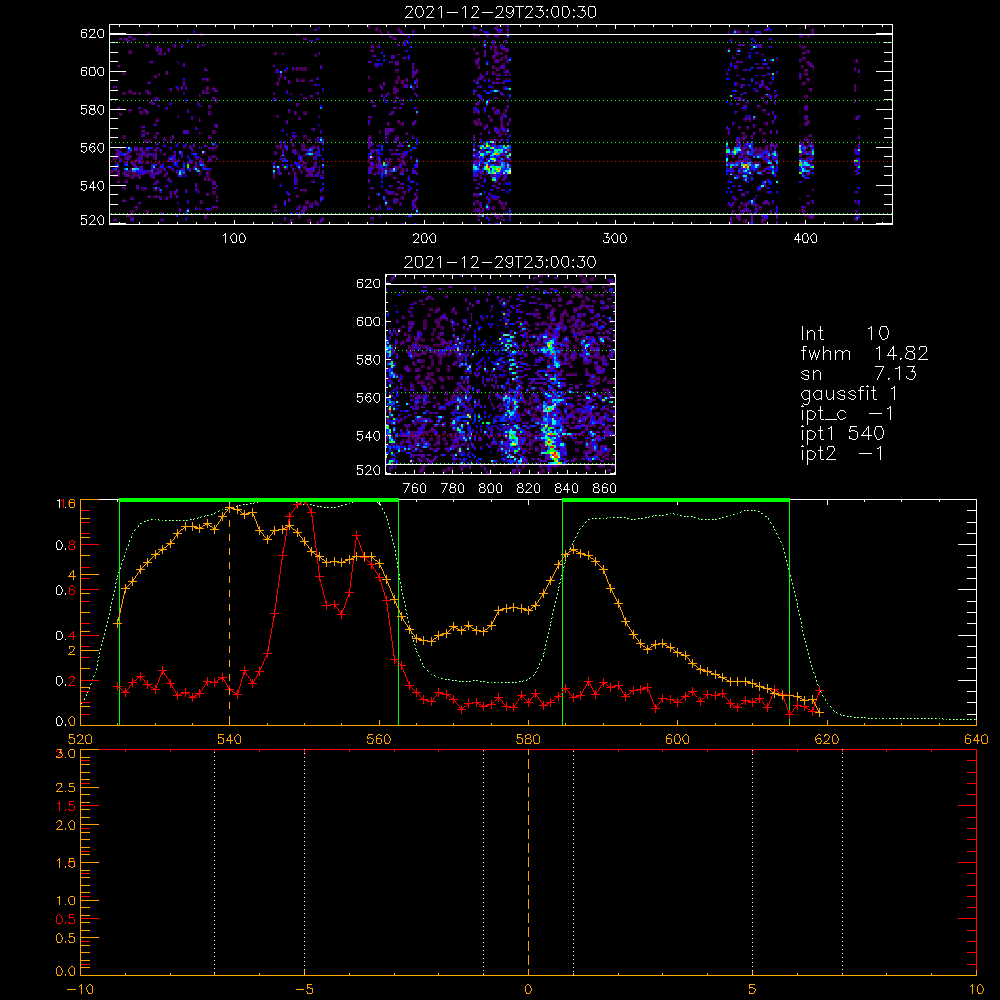
Task: Click x-axis label 760 on the middle image
Action: (415, 489)
